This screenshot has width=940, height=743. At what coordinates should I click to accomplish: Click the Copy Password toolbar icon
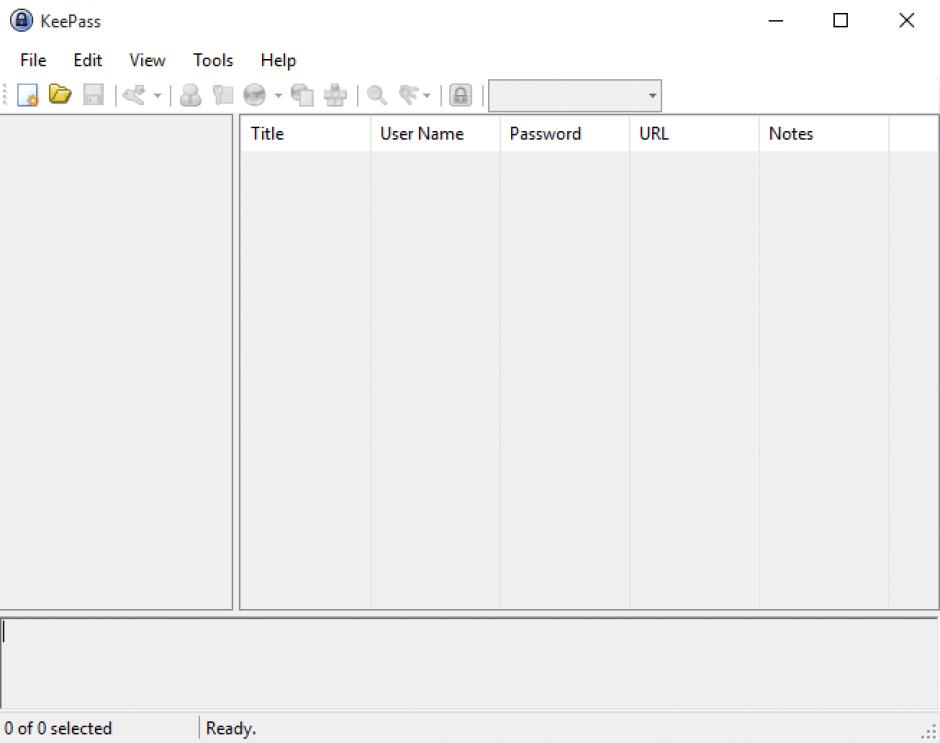pos(222,95)
